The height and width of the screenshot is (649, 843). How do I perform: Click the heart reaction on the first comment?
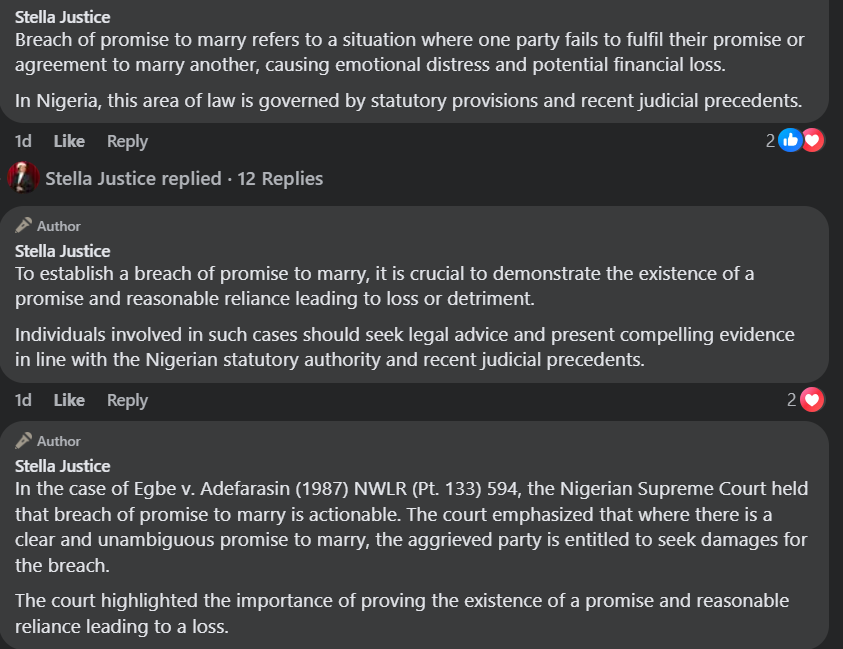[x=813, y=141]
